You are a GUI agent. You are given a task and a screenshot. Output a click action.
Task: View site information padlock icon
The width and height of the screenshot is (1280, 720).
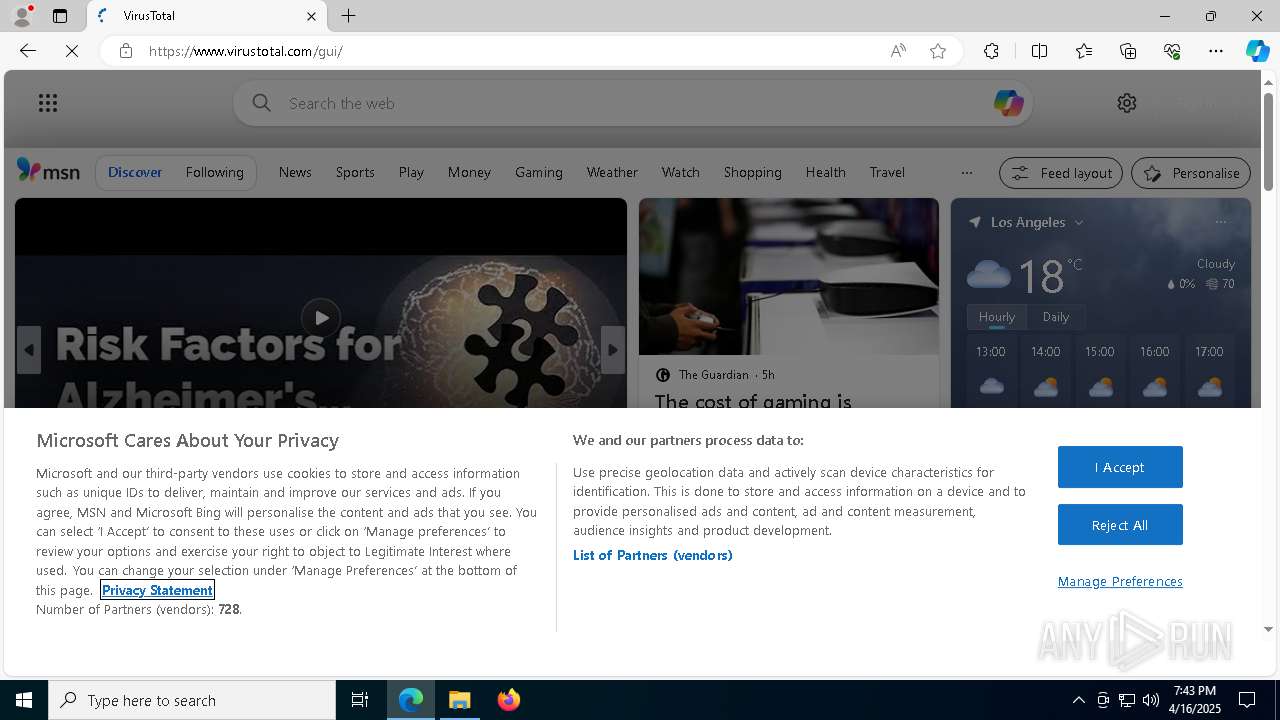pos(126,51)
